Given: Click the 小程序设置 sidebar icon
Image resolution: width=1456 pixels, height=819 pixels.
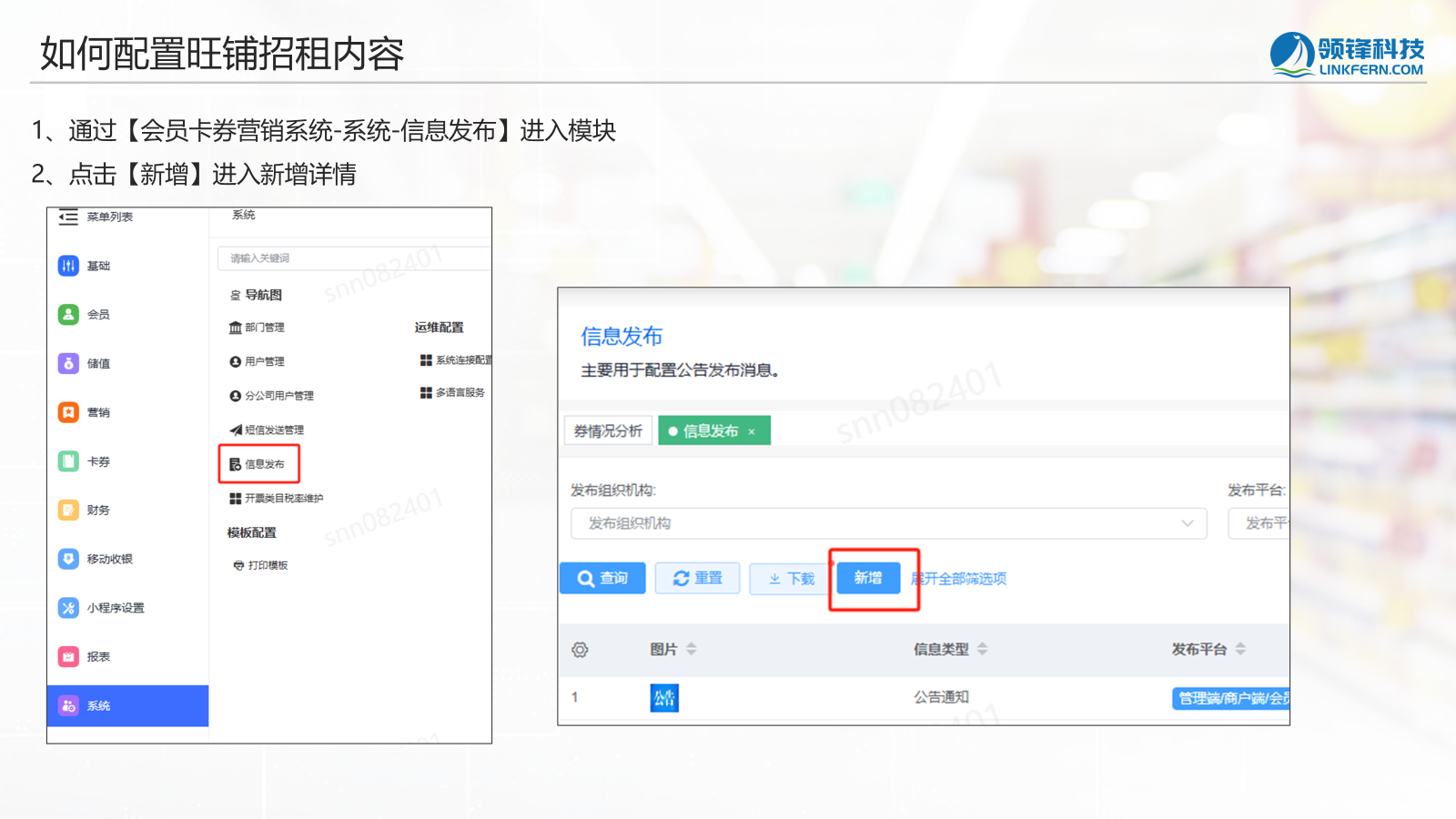Looking at the screenshot, I should tap(68, 608).
